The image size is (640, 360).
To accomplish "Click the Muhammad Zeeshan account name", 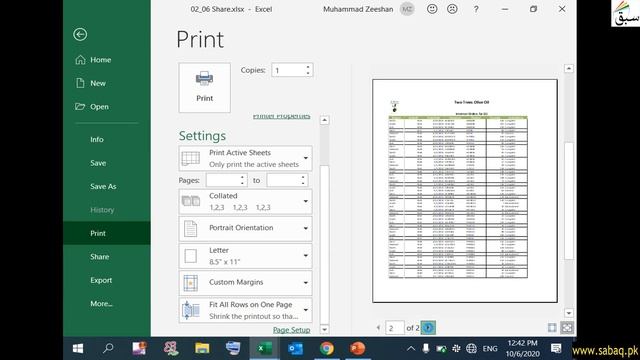I will point(358,9).
